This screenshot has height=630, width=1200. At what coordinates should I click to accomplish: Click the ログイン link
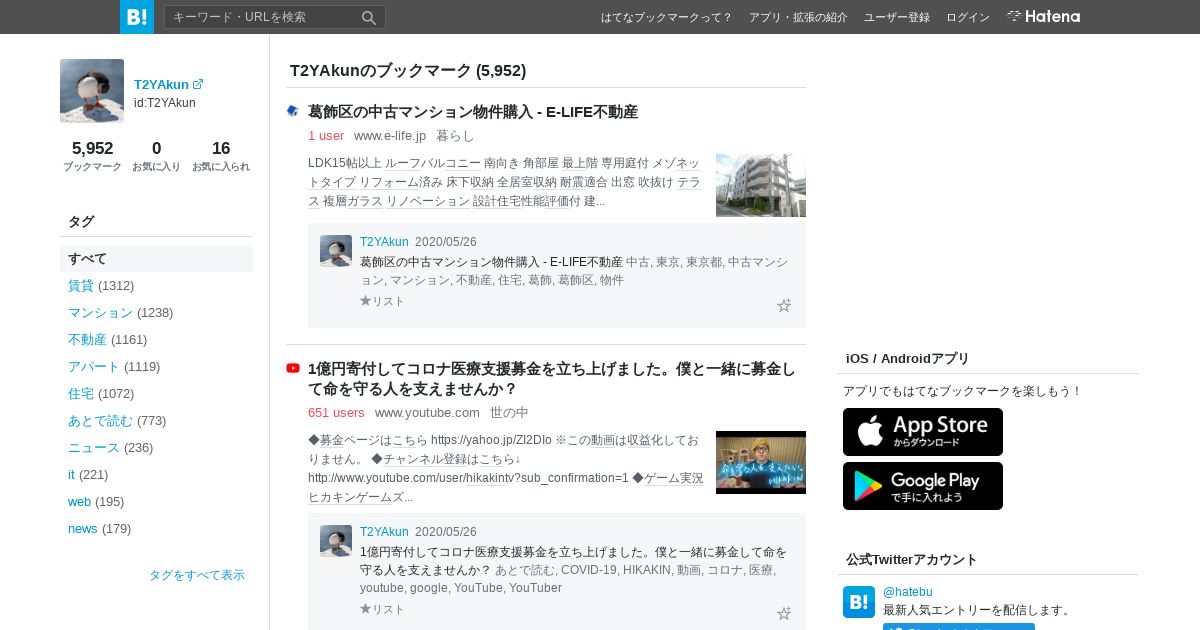tap(968, 17)
